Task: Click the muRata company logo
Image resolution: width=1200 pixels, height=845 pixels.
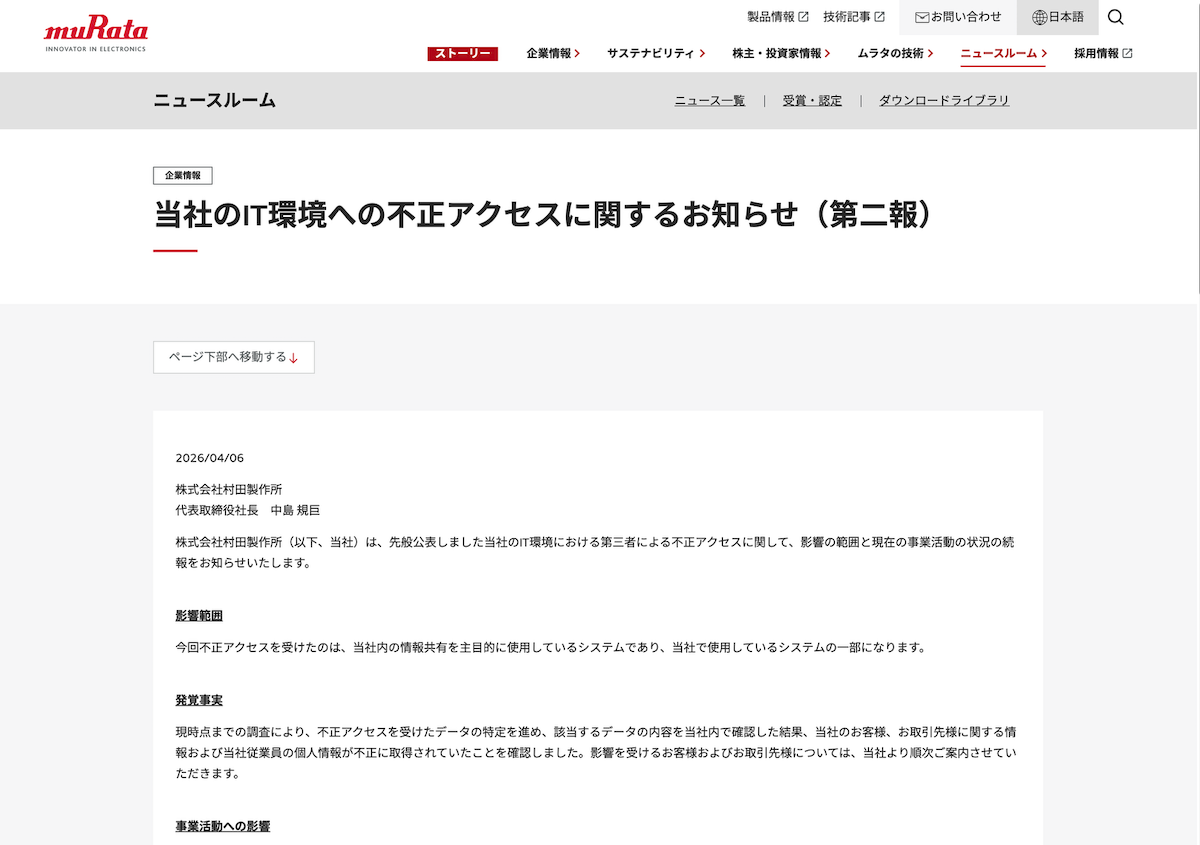Action: 95,30
